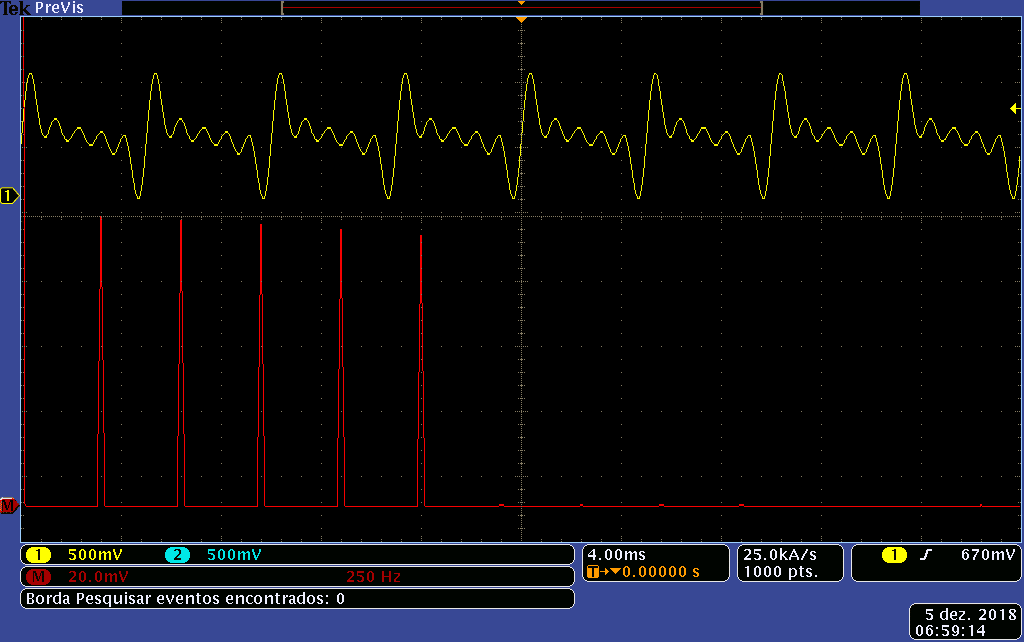Screen dimensions: 1024x642
Task: Click the 25.0kA/s sample rate readout
Action: click(779, 554)
